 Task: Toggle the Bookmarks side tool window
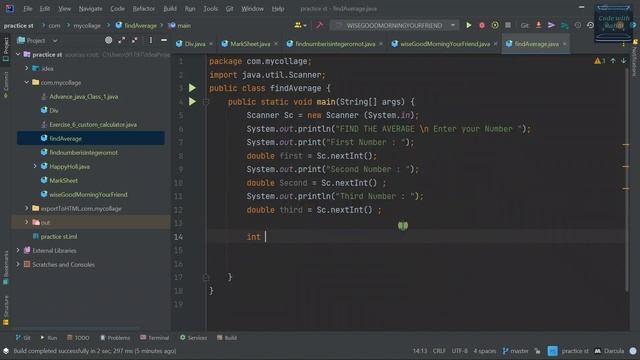(6, 267)
